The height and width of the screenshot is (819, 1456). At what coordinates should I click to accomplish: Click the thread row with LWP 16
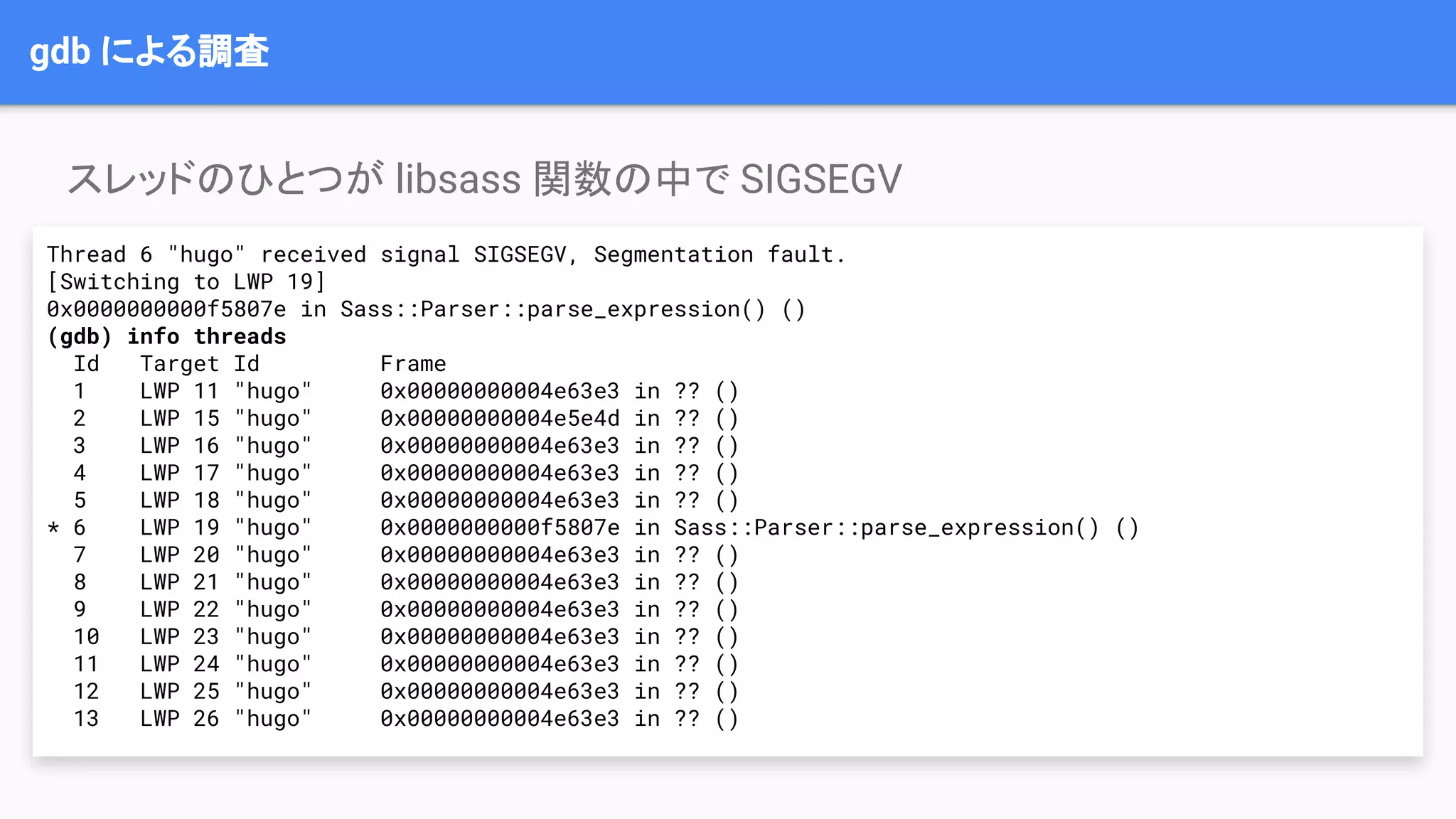click(406, 446)
